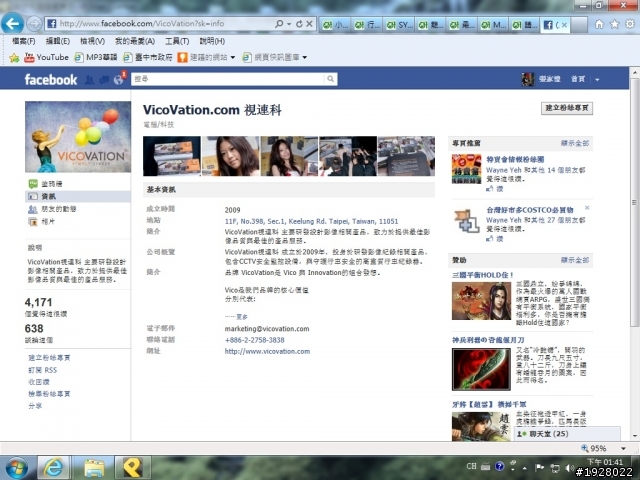Select the Info item in left sidebar
The width and height of the screenshot is (640, 480).
click(78, 196)
